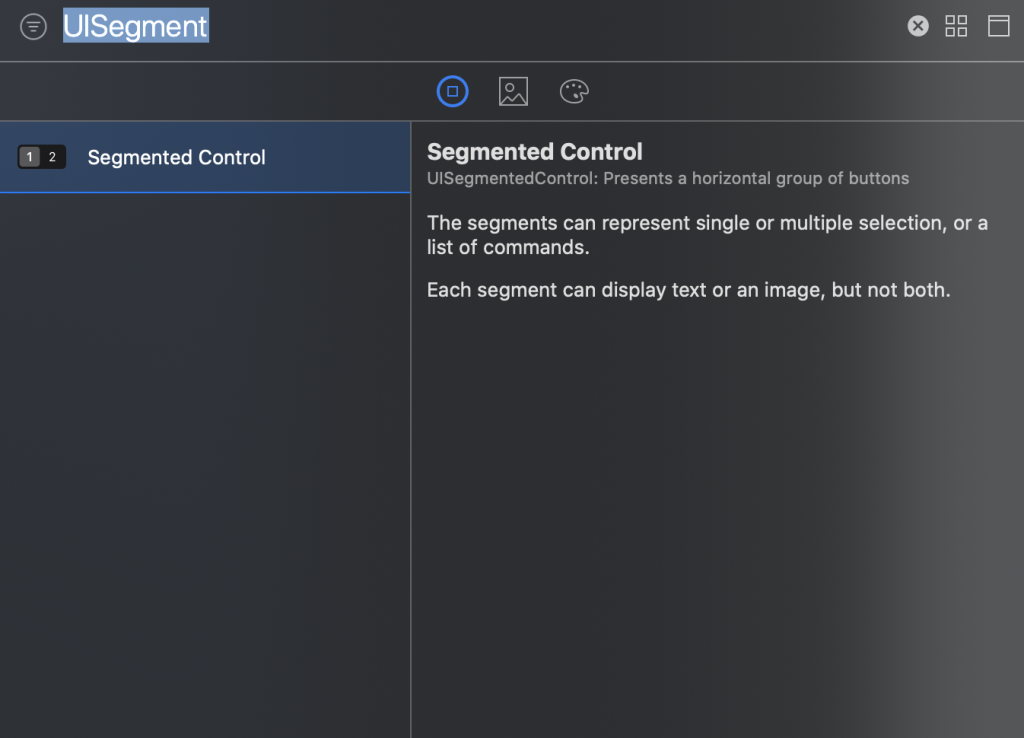Enable the Views filter in category bar
1024x738 pixels.
pyautogui.click(x=452, y=91)
